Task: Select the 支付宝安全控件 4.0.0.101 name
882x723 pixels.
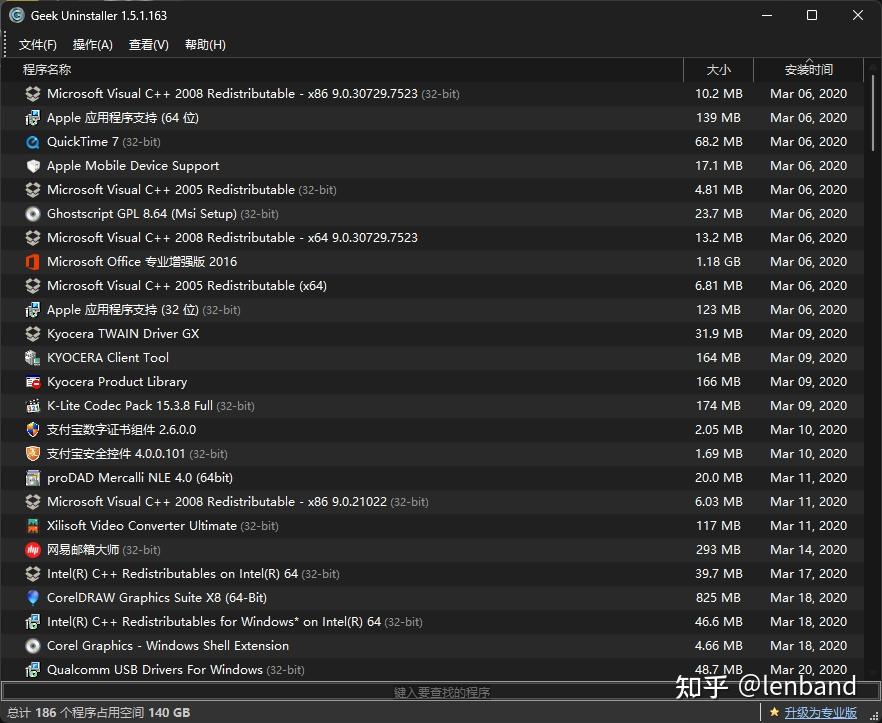Action: coord(116,454)
